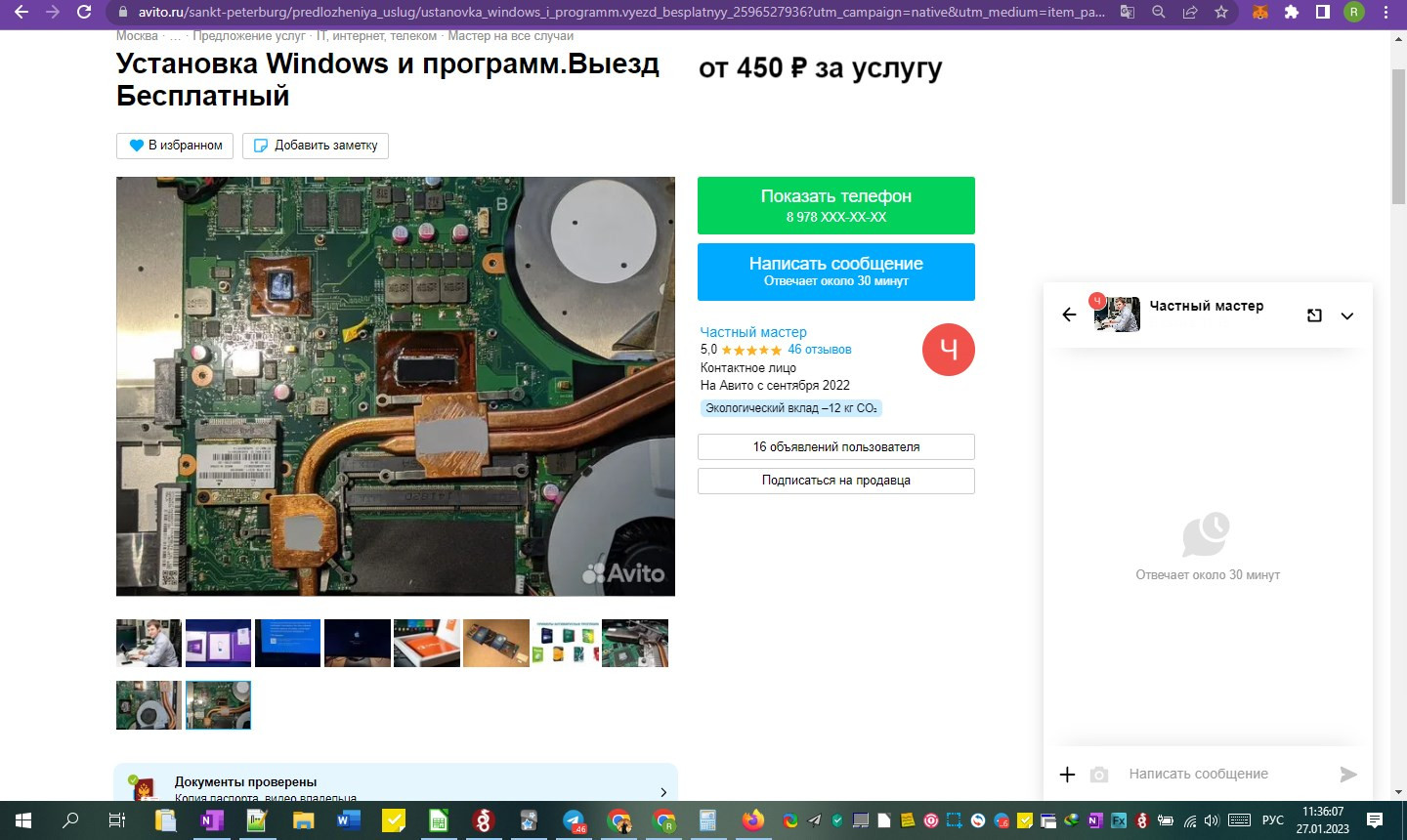
Task: Switch the РУС input language indicator
Action: pos(1272,820)
